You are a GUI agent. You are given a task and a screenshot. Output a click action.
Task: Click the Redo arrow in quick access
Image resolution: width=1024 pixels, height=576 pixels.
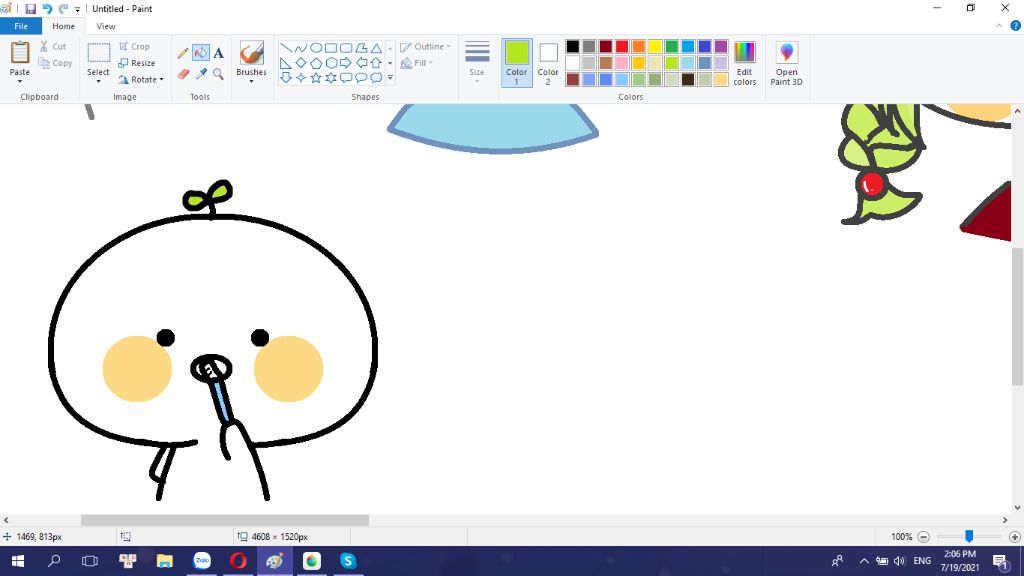(63, 8)
